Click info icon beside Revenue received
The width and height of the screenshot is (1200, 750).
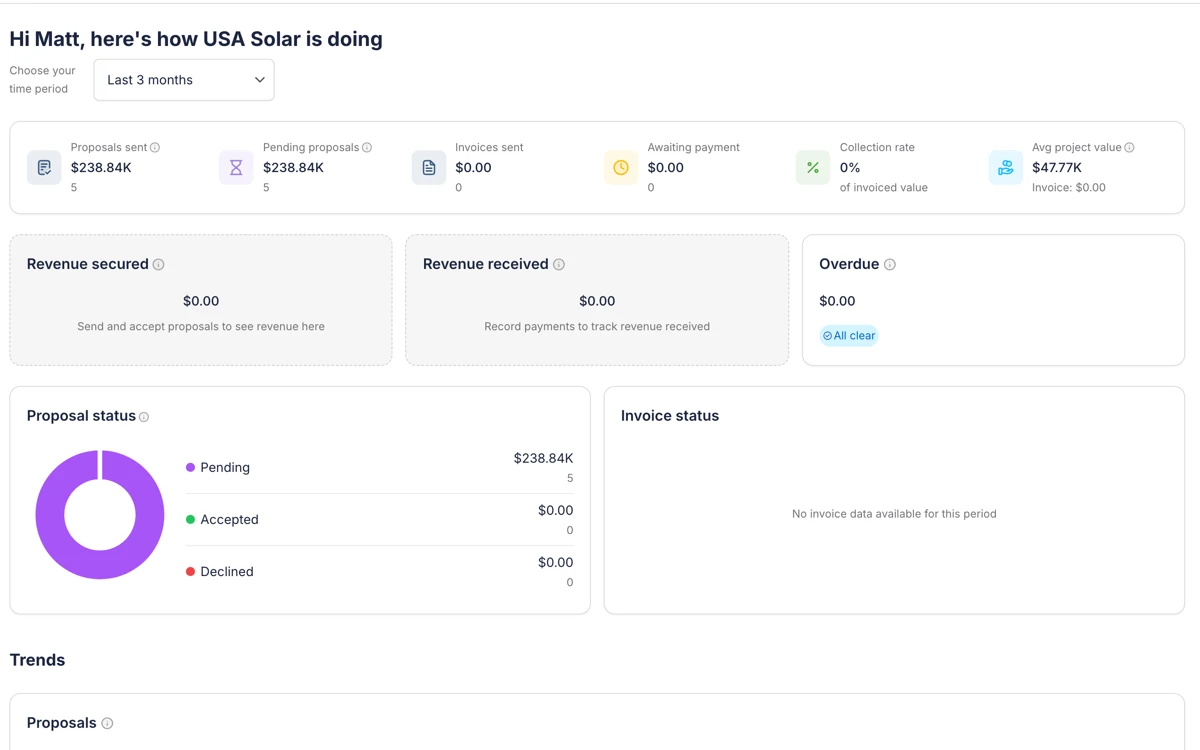[559, 265]
